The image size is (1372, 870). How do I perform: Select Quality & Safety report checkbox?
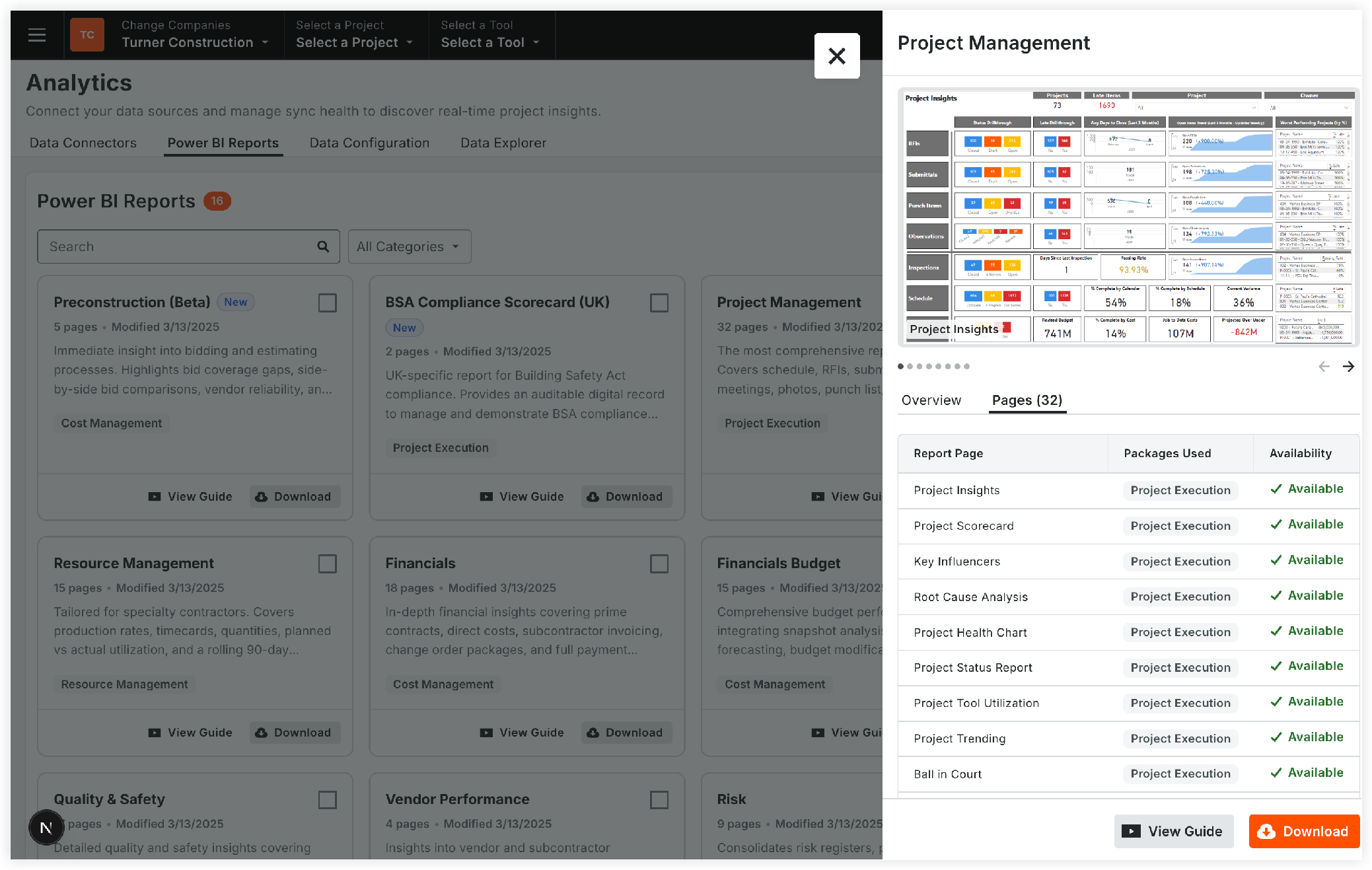[x=328, y=800]
